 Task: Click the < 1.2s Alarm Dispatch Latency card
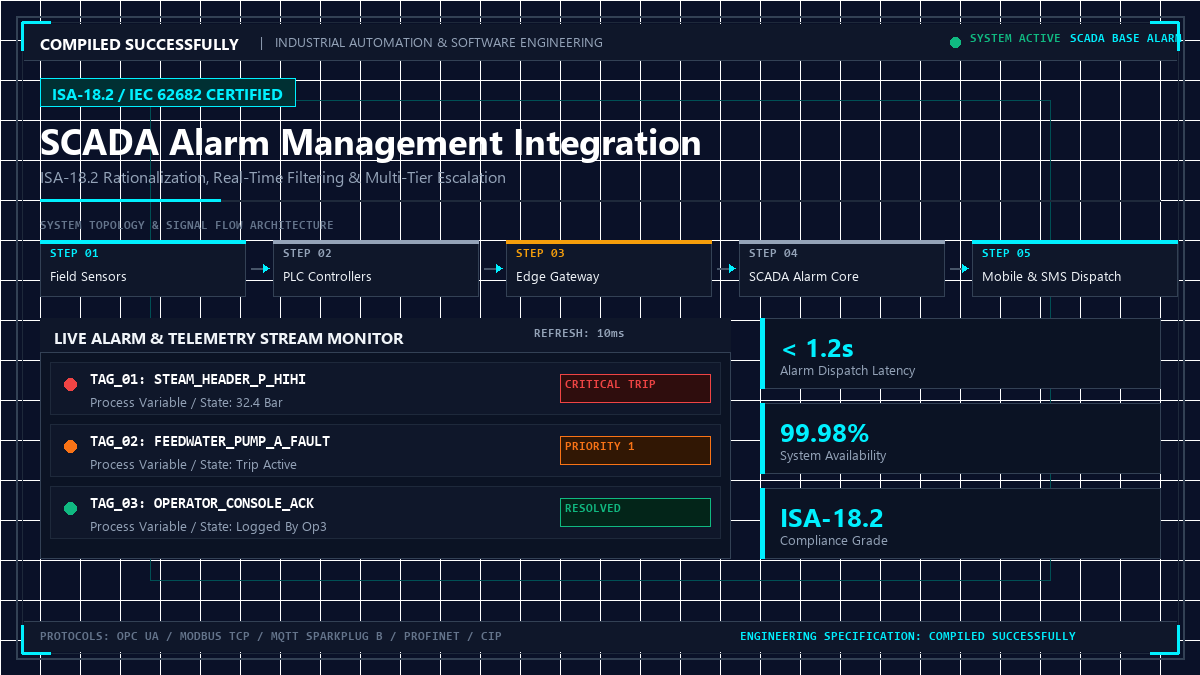point(961,354)
